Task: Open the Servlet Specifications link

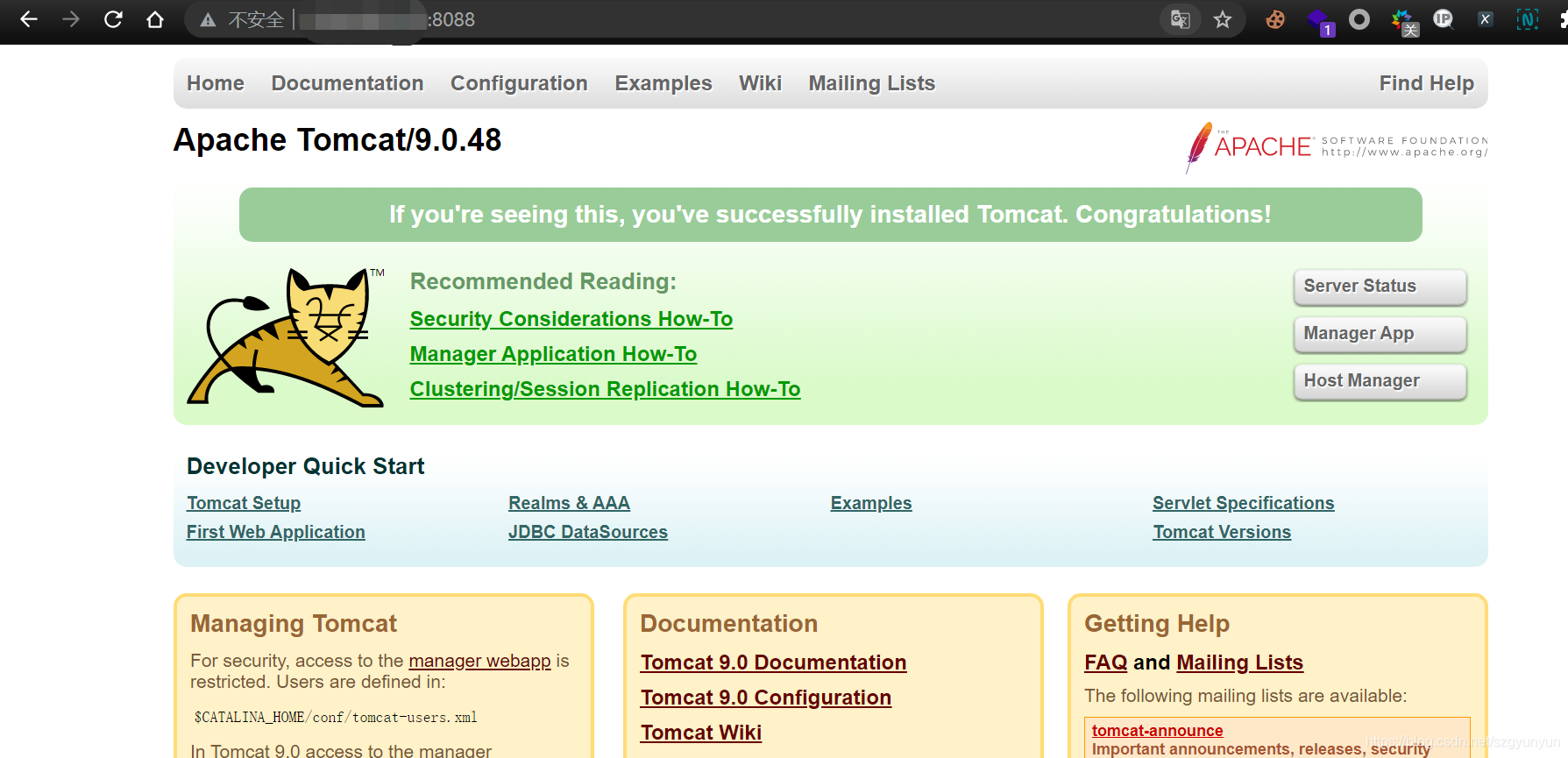Action: pyautogui.click(x=1244, y=503)
